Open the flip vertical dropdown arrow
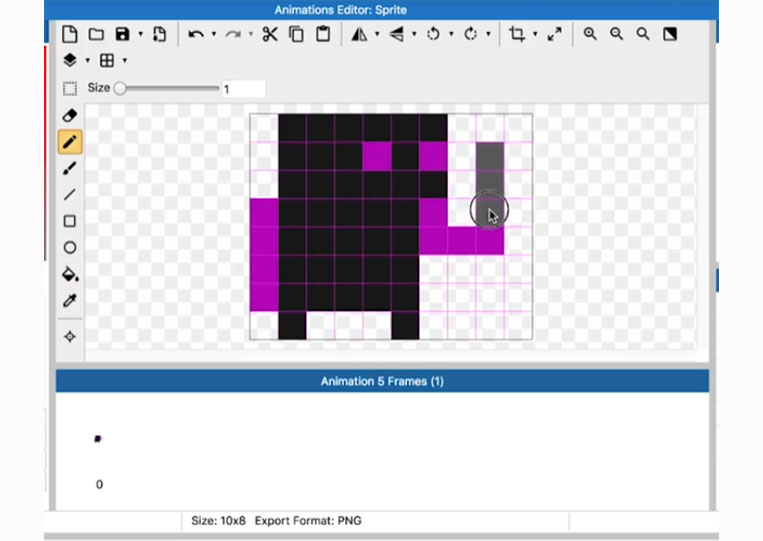763x541 pixels. (414, 34)
